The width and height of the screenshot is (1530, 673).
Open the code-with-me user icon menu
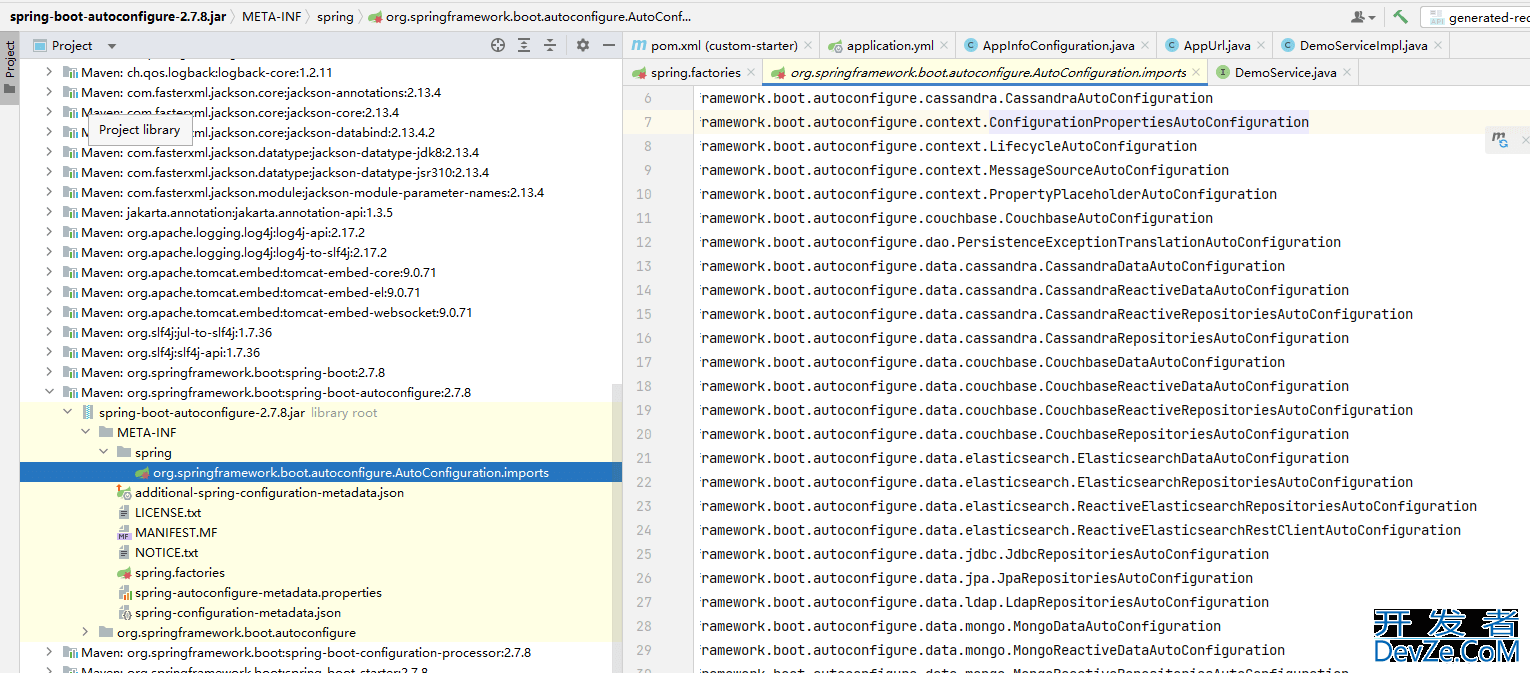tap(1363, 17)
